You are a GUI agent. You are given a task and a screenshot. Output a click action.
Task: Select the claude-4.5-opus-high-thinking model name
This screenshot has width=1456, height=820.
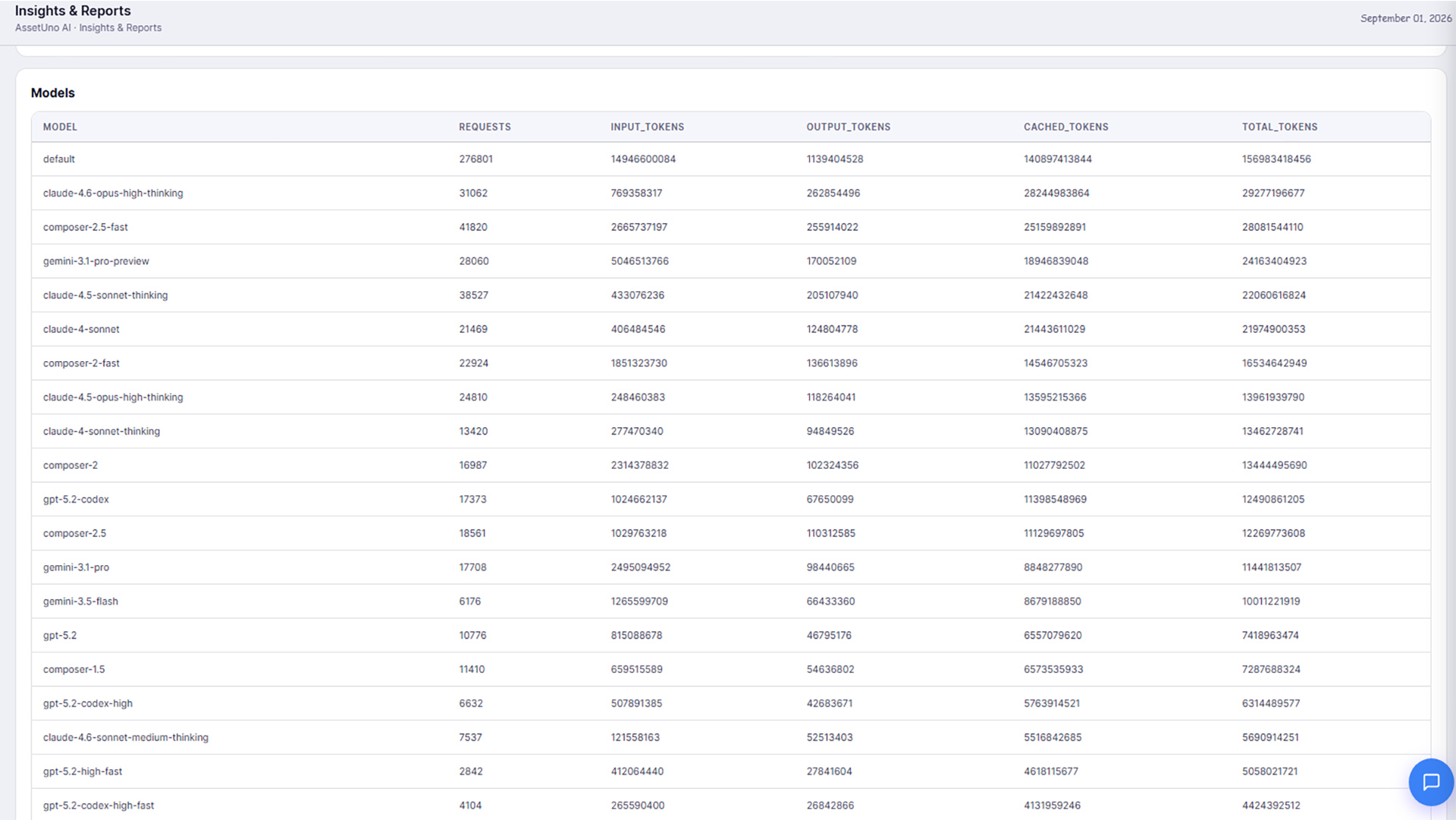tap(113, 397)
